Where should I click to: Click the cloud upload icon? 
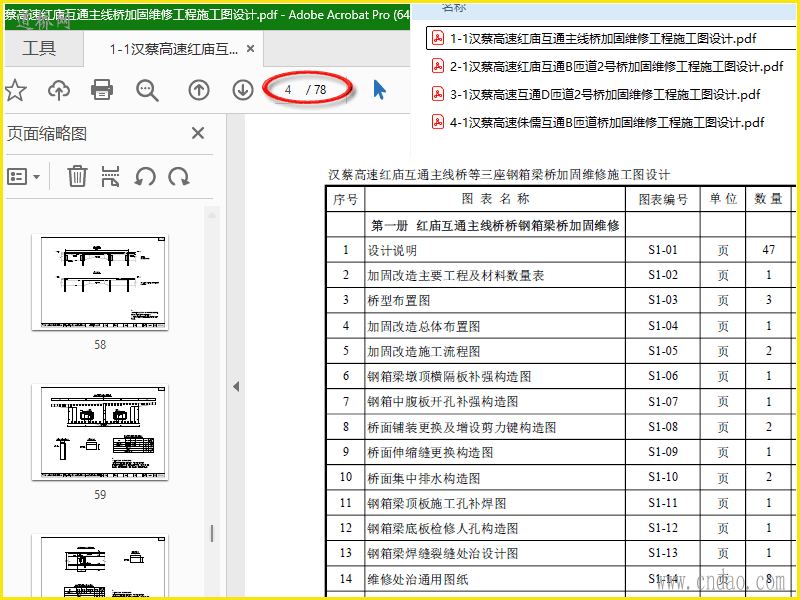[x=59, y=90]
